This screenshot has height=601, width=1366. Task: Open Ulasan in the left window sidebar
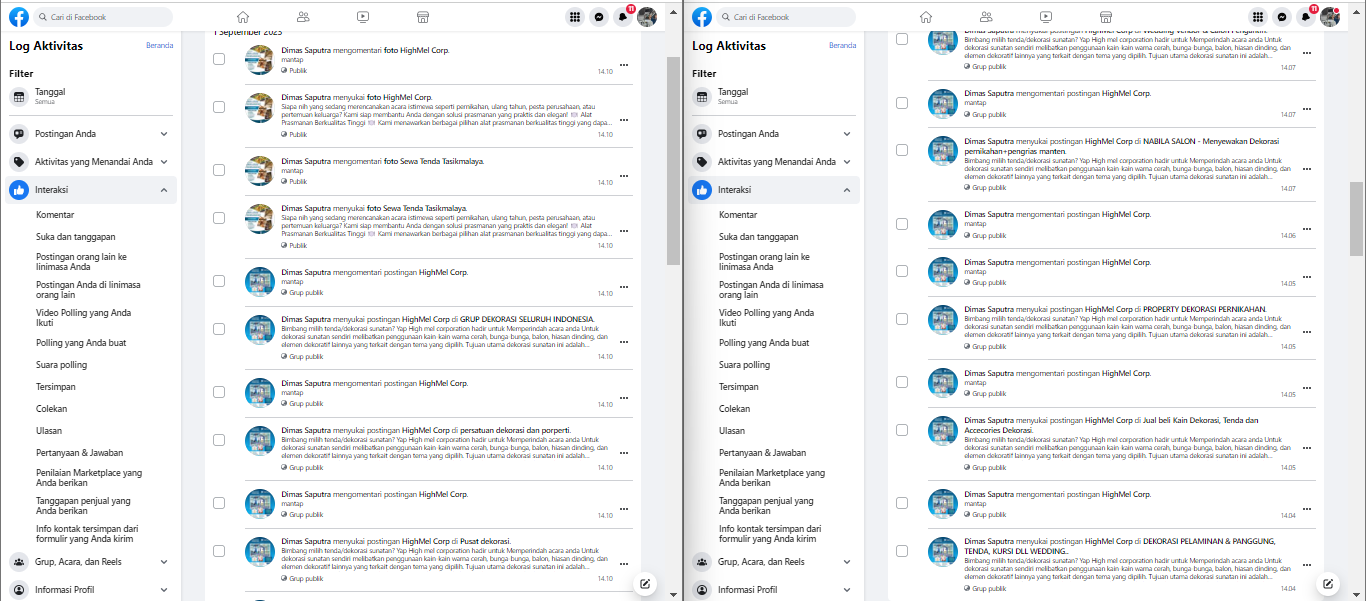point(49,431)
